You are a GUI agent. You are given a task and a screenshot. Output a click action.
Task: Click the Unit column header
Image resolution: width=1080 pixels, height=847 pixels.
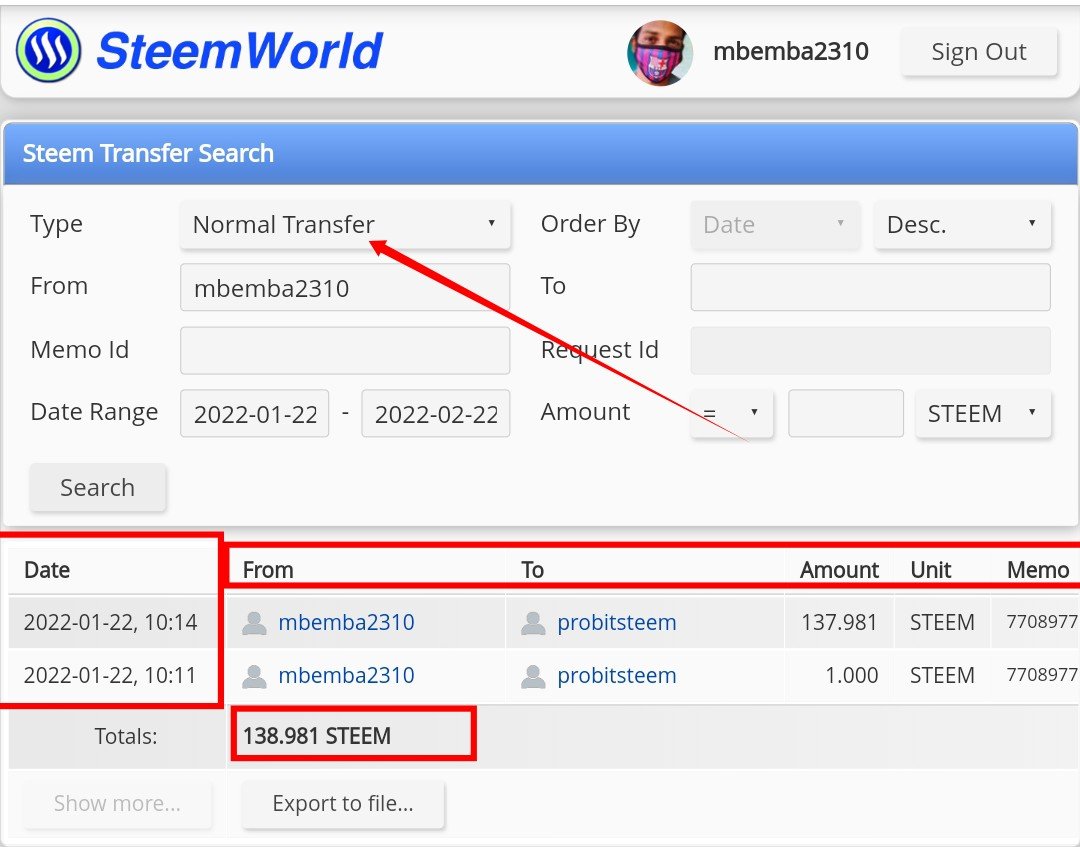click(x=931, y=570)
